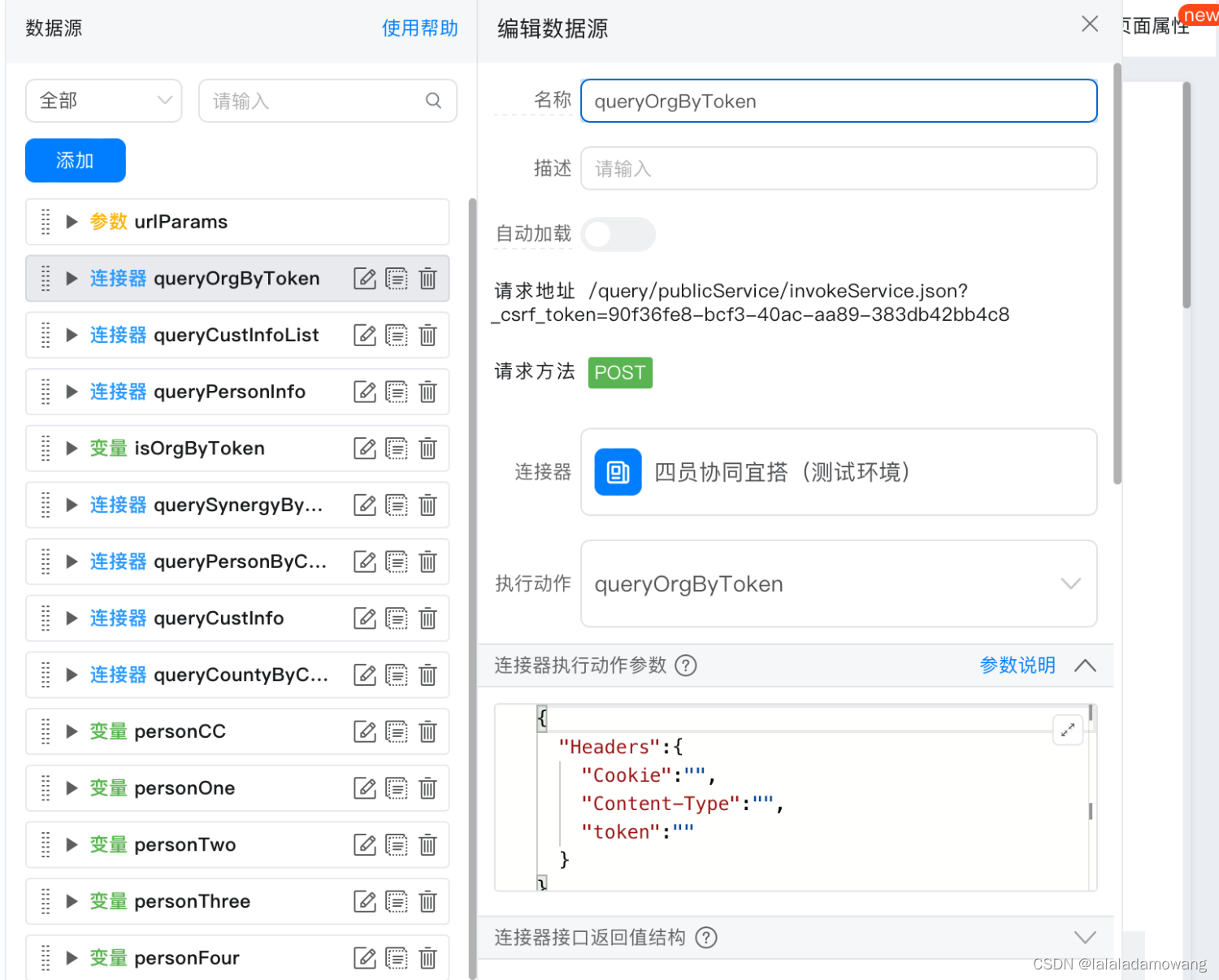Edit the queryCustInfoList connector
The height and width of the screenshot is (980, 1219).
(x=365, y=335)
